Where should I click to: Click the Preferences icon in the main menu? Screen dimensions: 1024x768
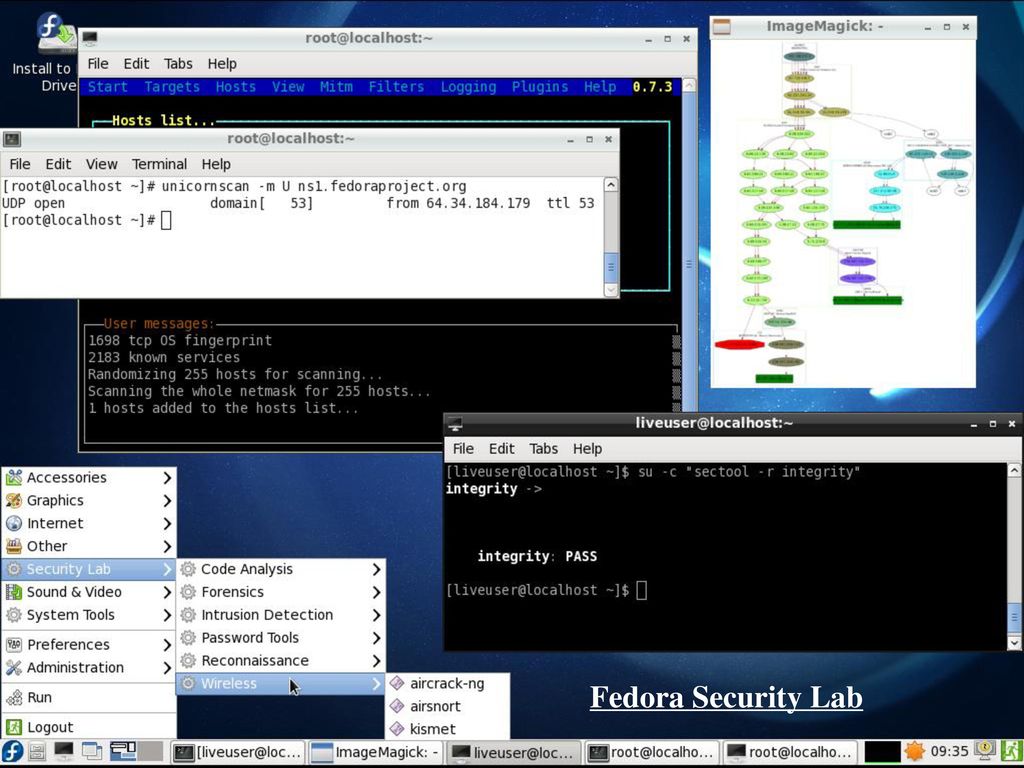click(14, 645)
